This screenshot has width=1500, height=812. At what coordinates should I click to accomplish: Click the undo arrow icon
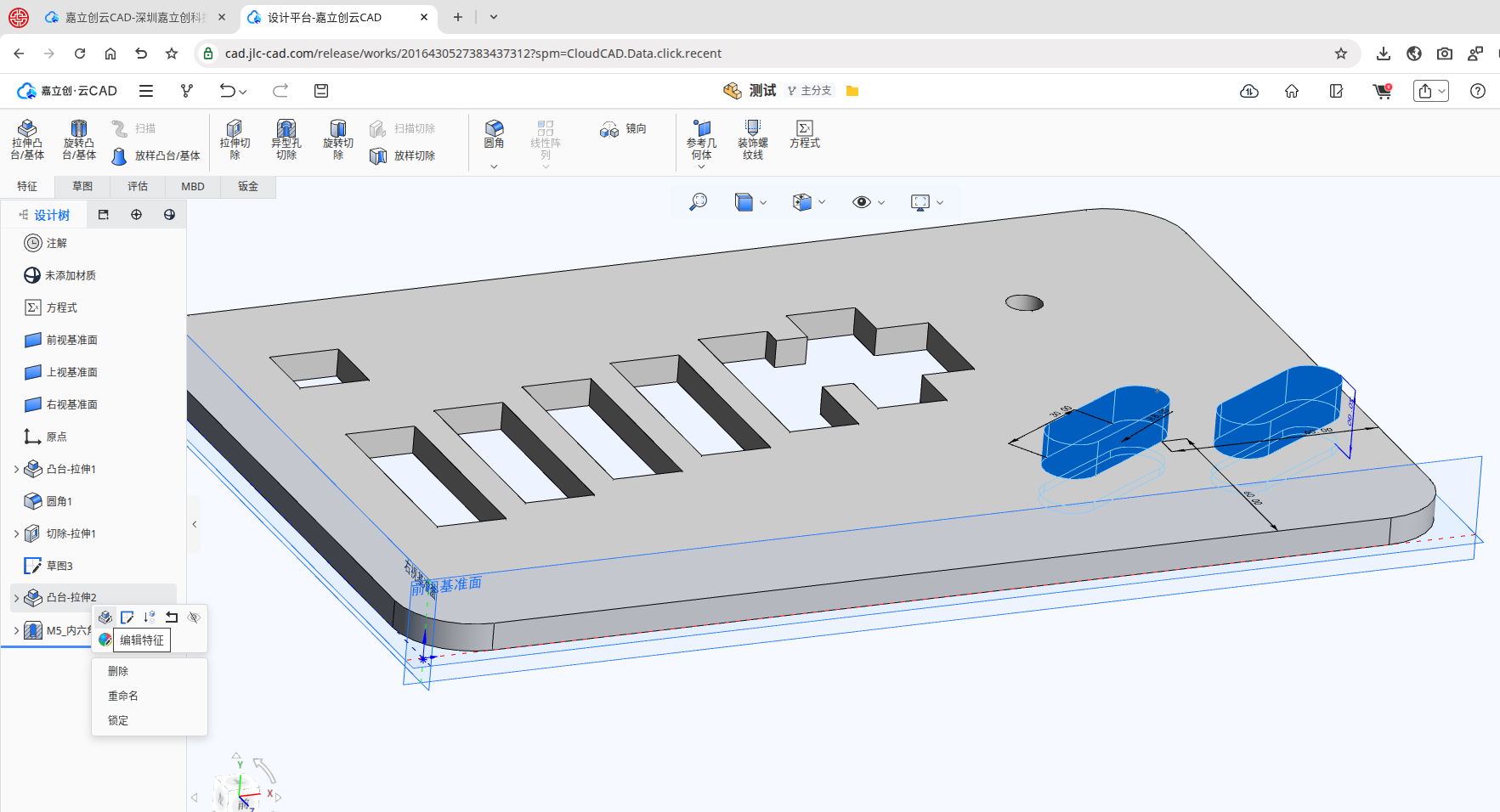227,91
